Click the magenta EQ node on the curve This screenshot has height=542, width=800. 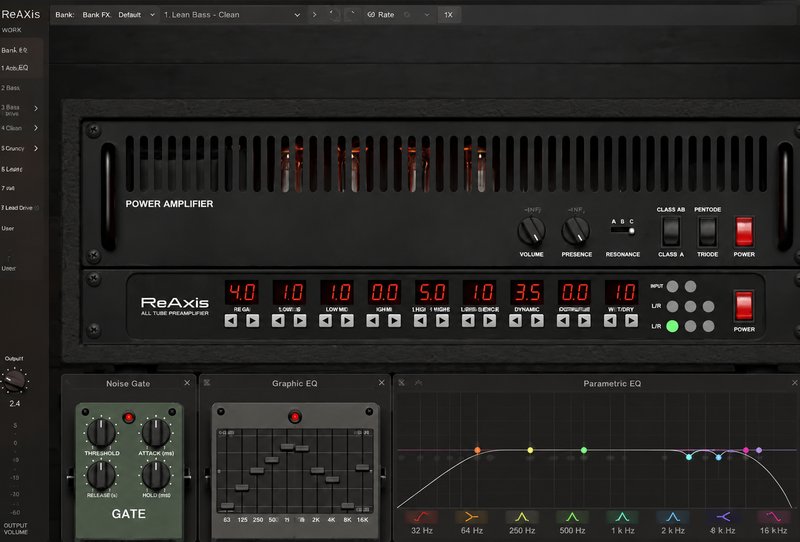[x=746, y=450]
